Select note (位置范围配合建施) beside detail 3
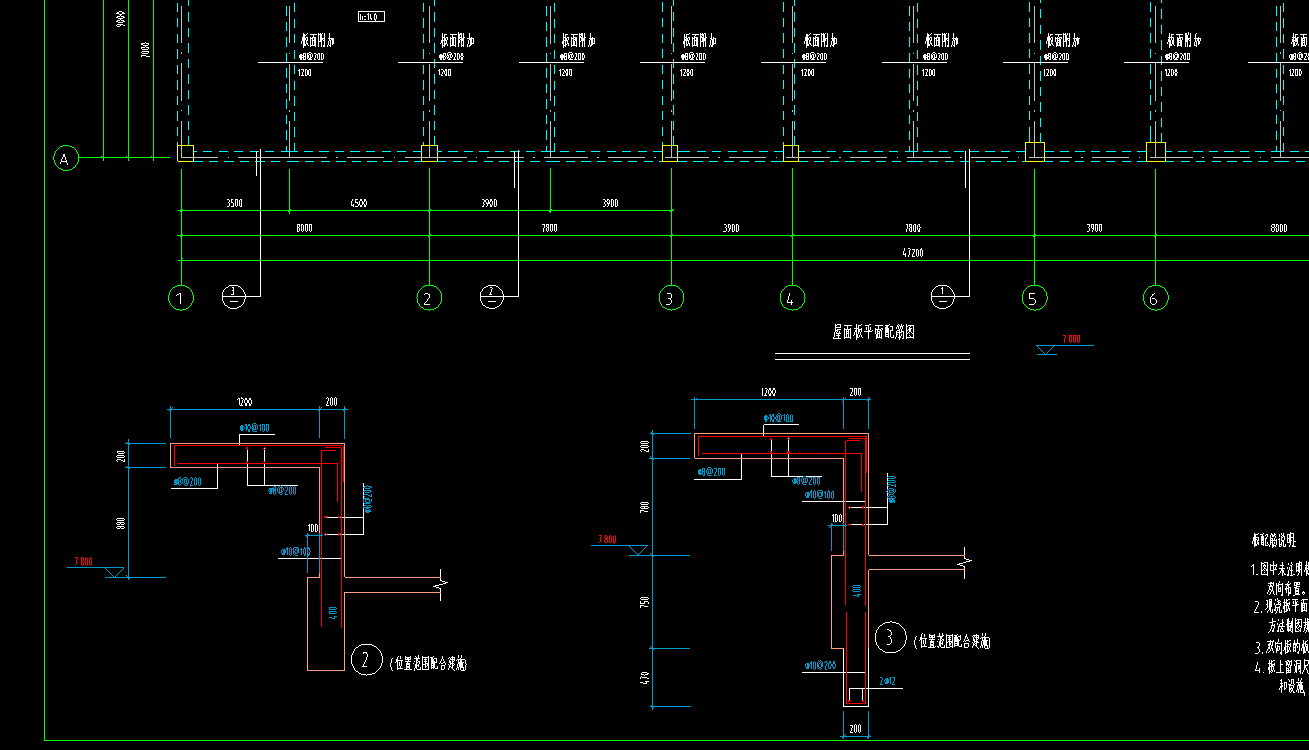This screenshot has width=1309, height=750. point(951,642)
